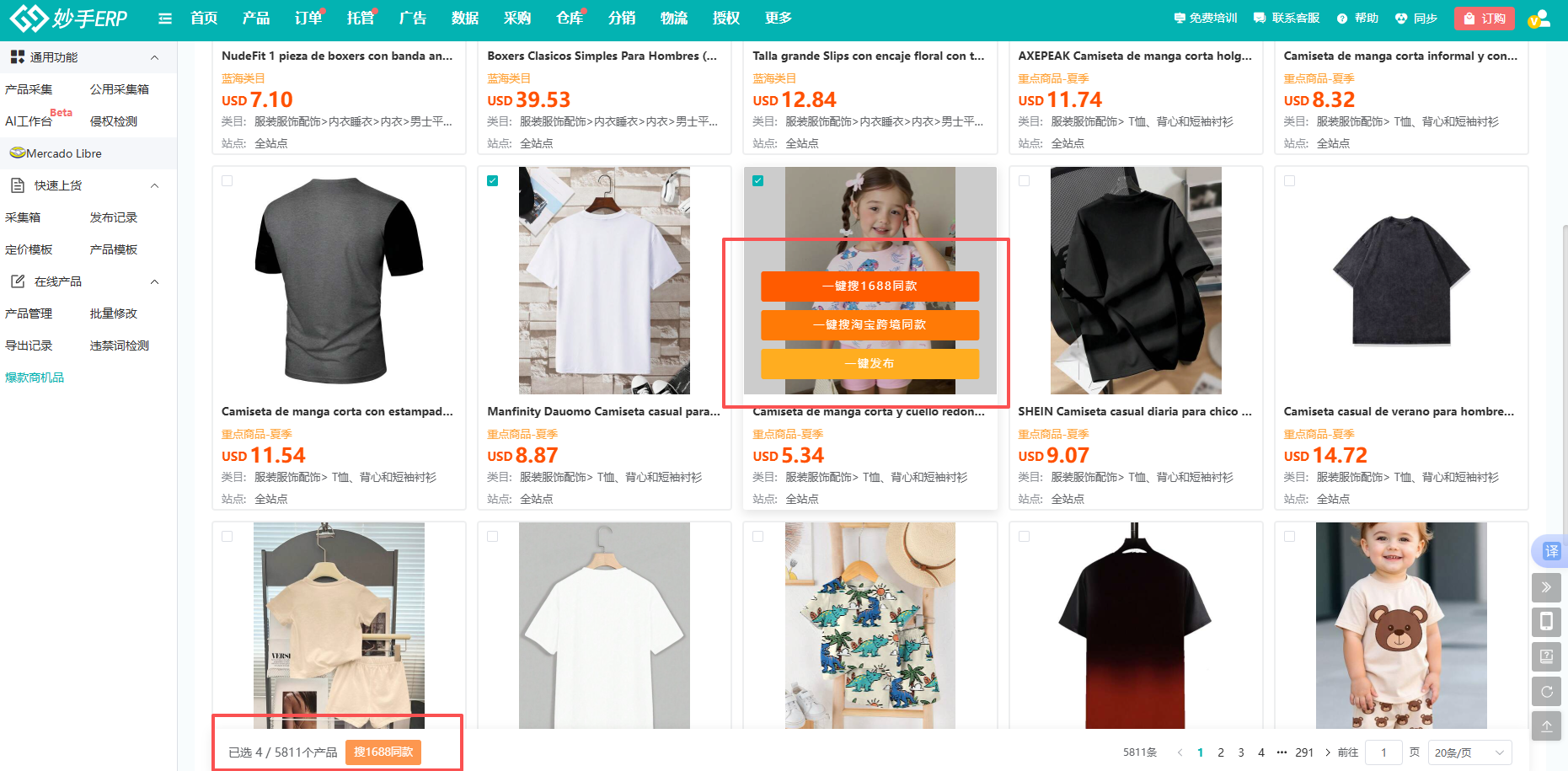This screenshot has height=771, width=1568.
Task: Collapse the 通用功能 sidebar section
Action: pos(154,57)
